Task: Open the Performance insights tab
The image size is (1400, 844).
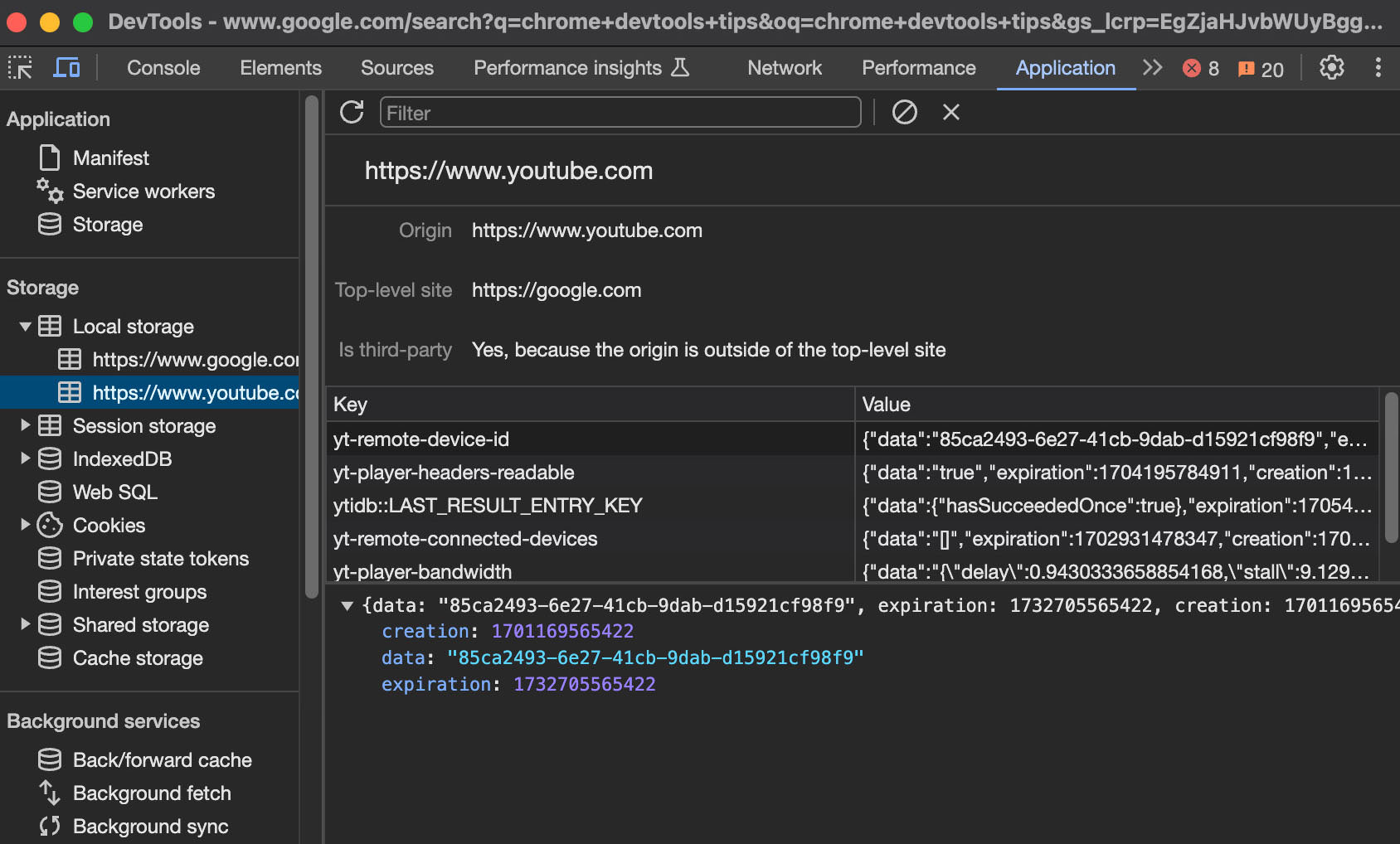Action: tap(581, 68)
